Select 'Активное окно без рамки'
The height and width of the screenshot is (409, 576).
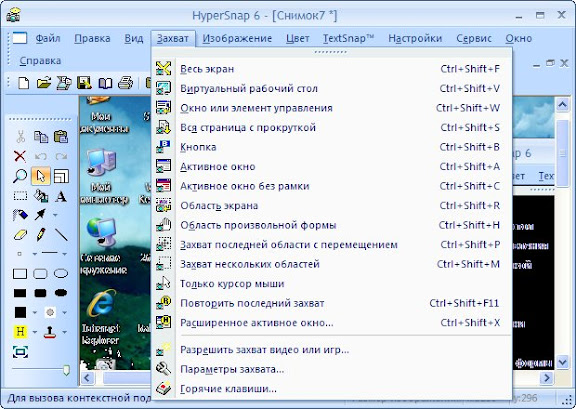(x=331, y=186)
